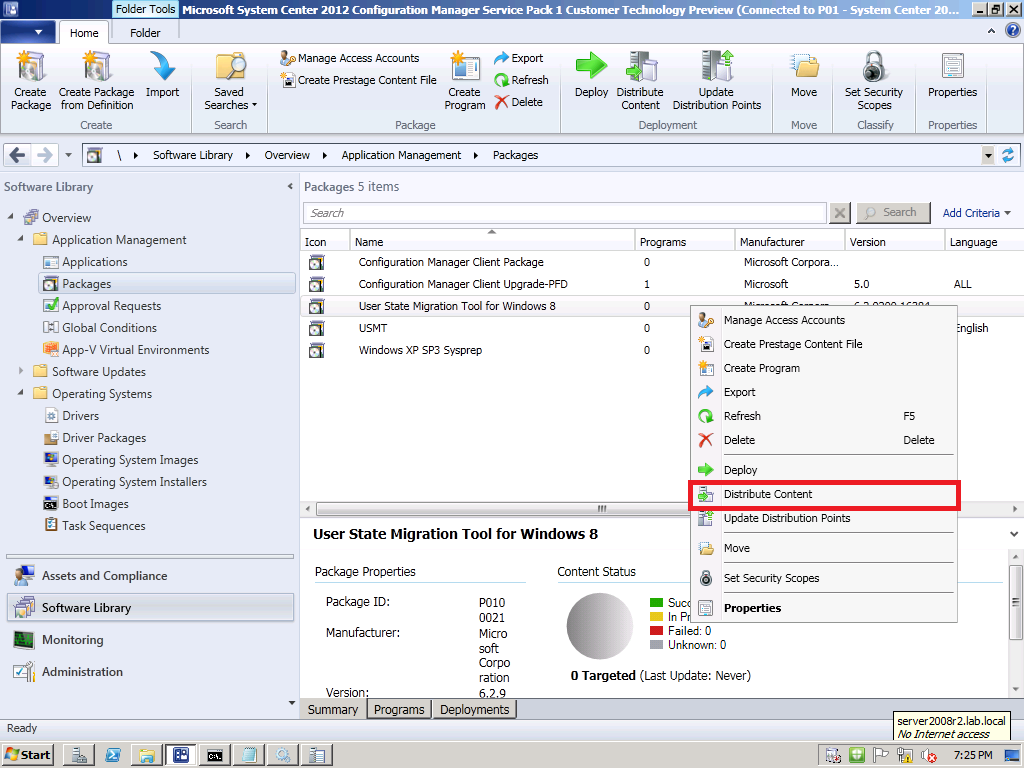The width and height of the screenshot is (1024, 768).
Task: Click Create Package from Definition icon
Action: 97,80
